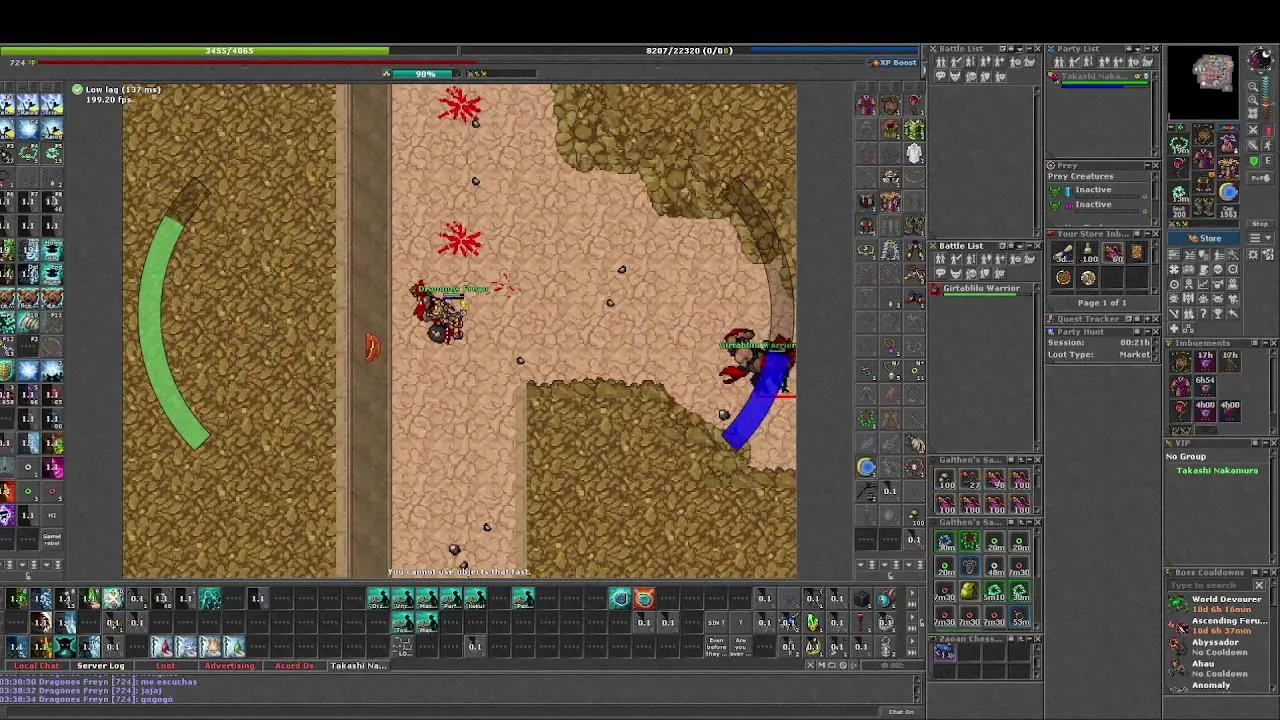Click the first Inactive prey slot

coord(1098,190)
